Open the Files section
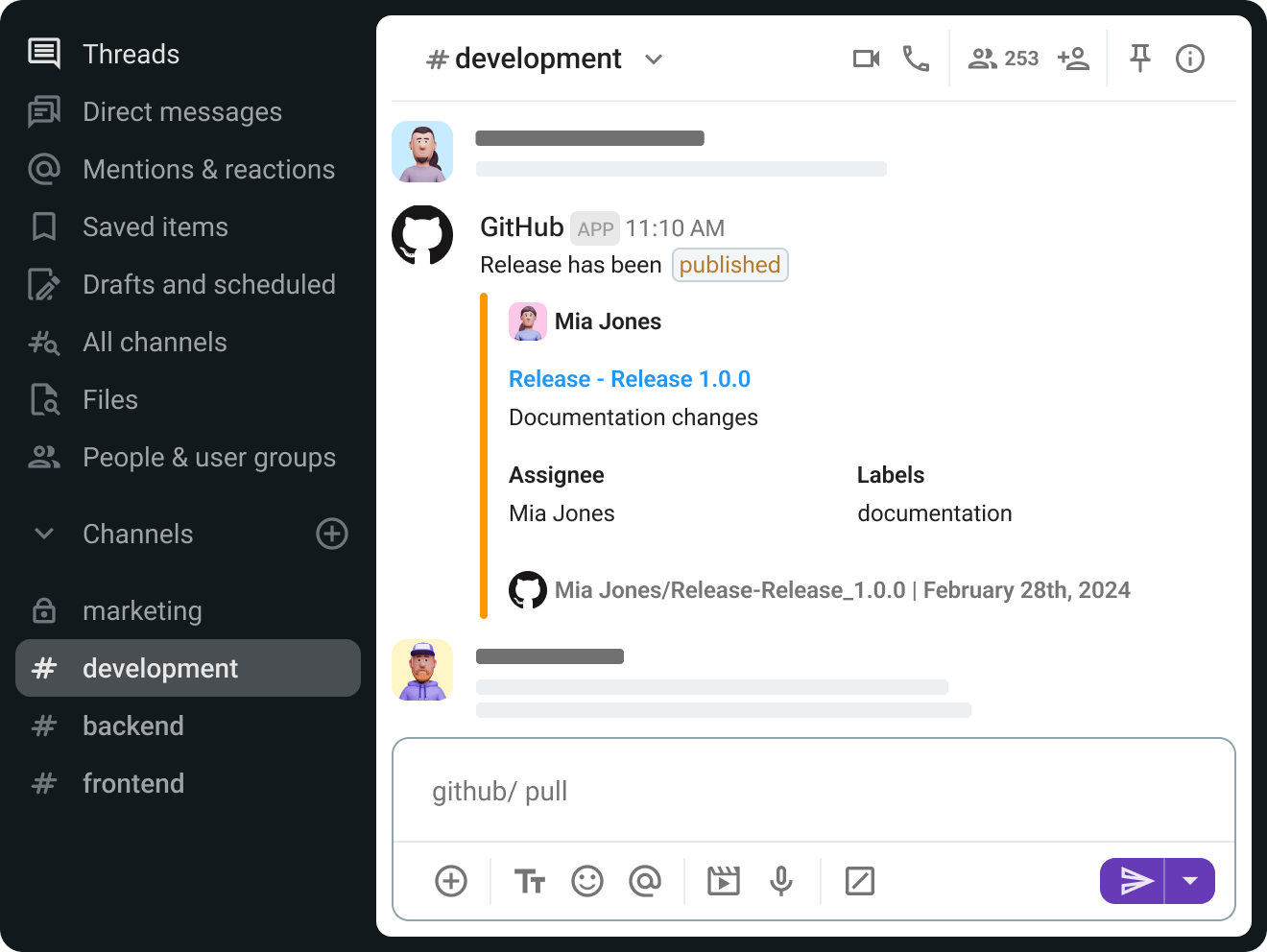 coord(83,399)
